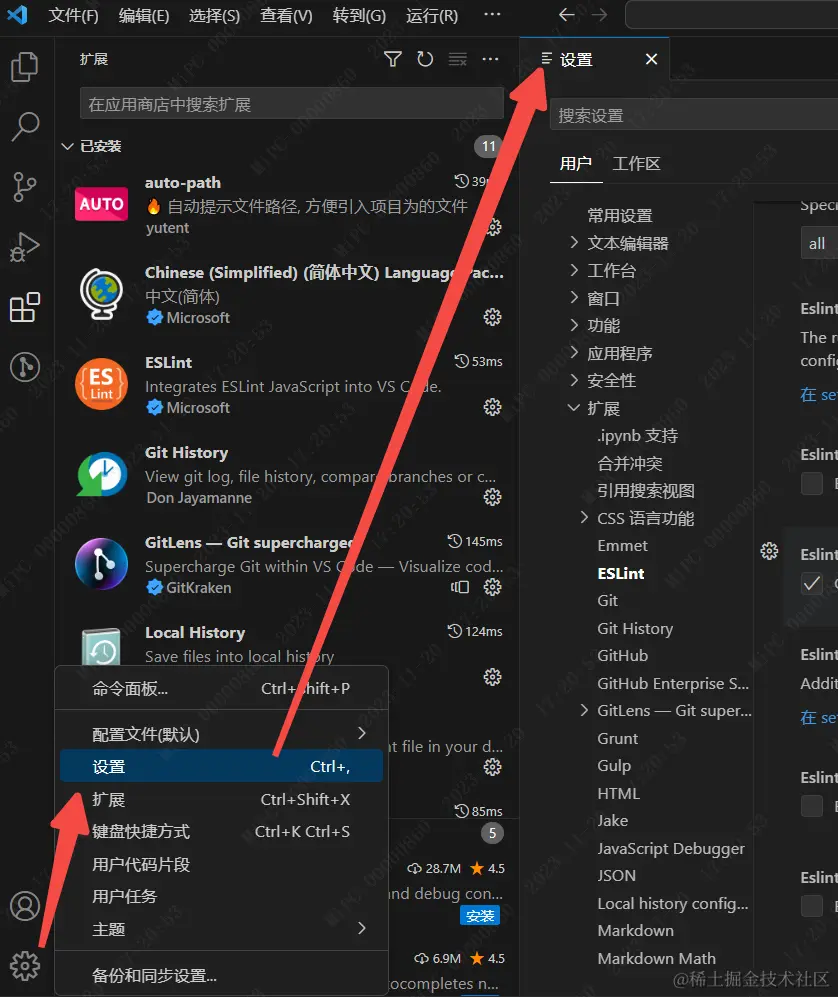Open the Extensions view icon
This screenshot has width=838, height=997.
[x=25, y=308]
